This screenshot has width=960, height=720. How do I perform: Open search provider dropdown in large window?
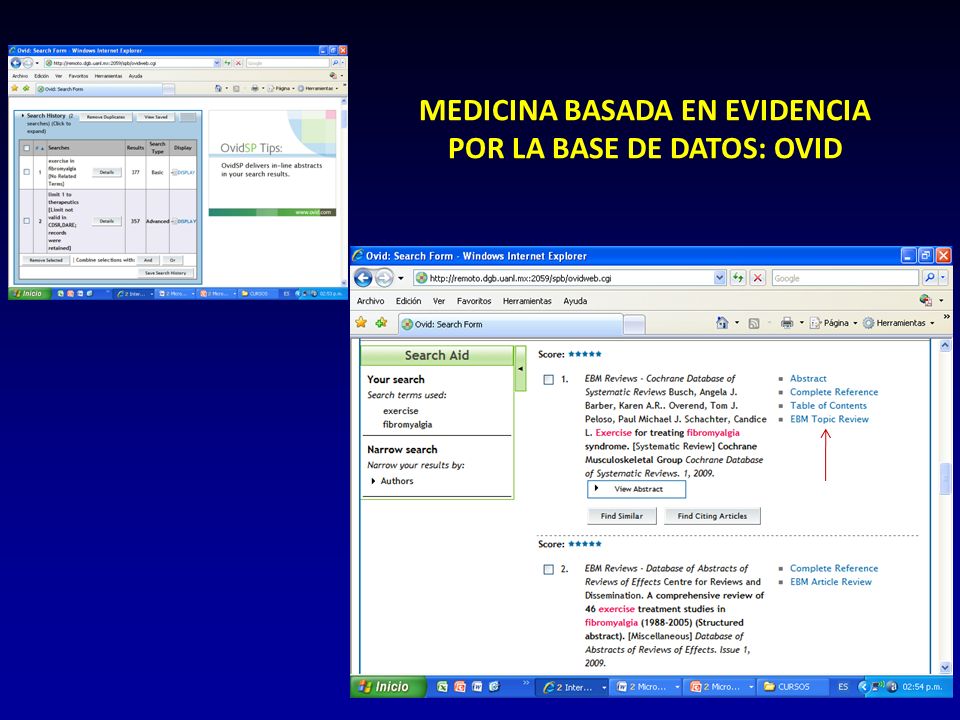[943, 278]
